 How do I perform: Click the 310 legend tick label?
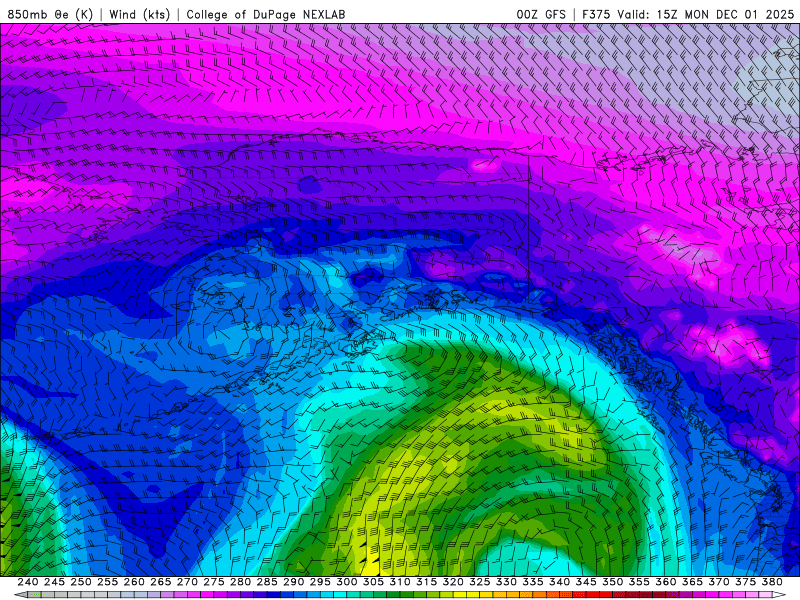point(399,582)
